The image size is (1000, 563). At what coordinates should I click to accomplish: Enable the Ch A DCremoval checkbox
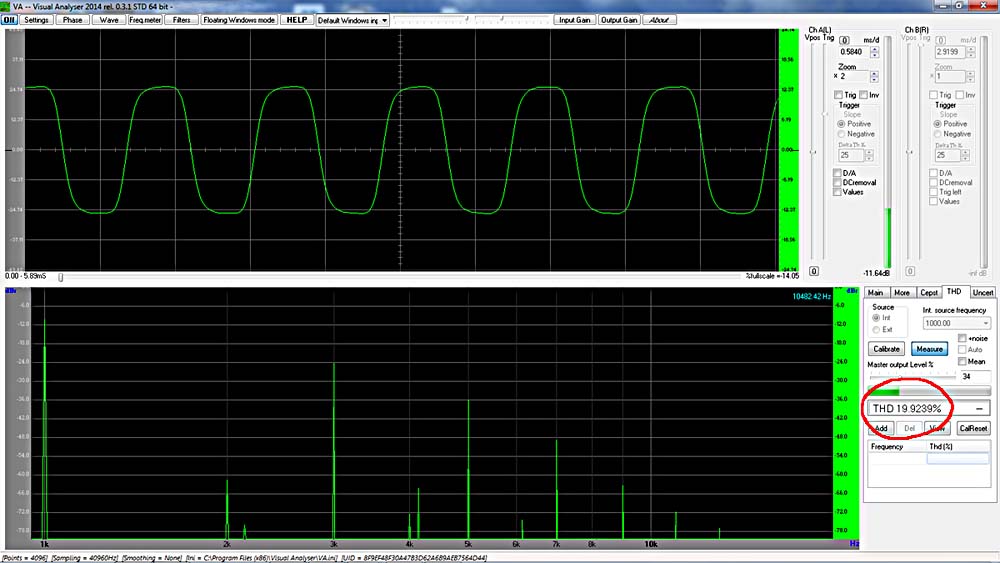838,181
